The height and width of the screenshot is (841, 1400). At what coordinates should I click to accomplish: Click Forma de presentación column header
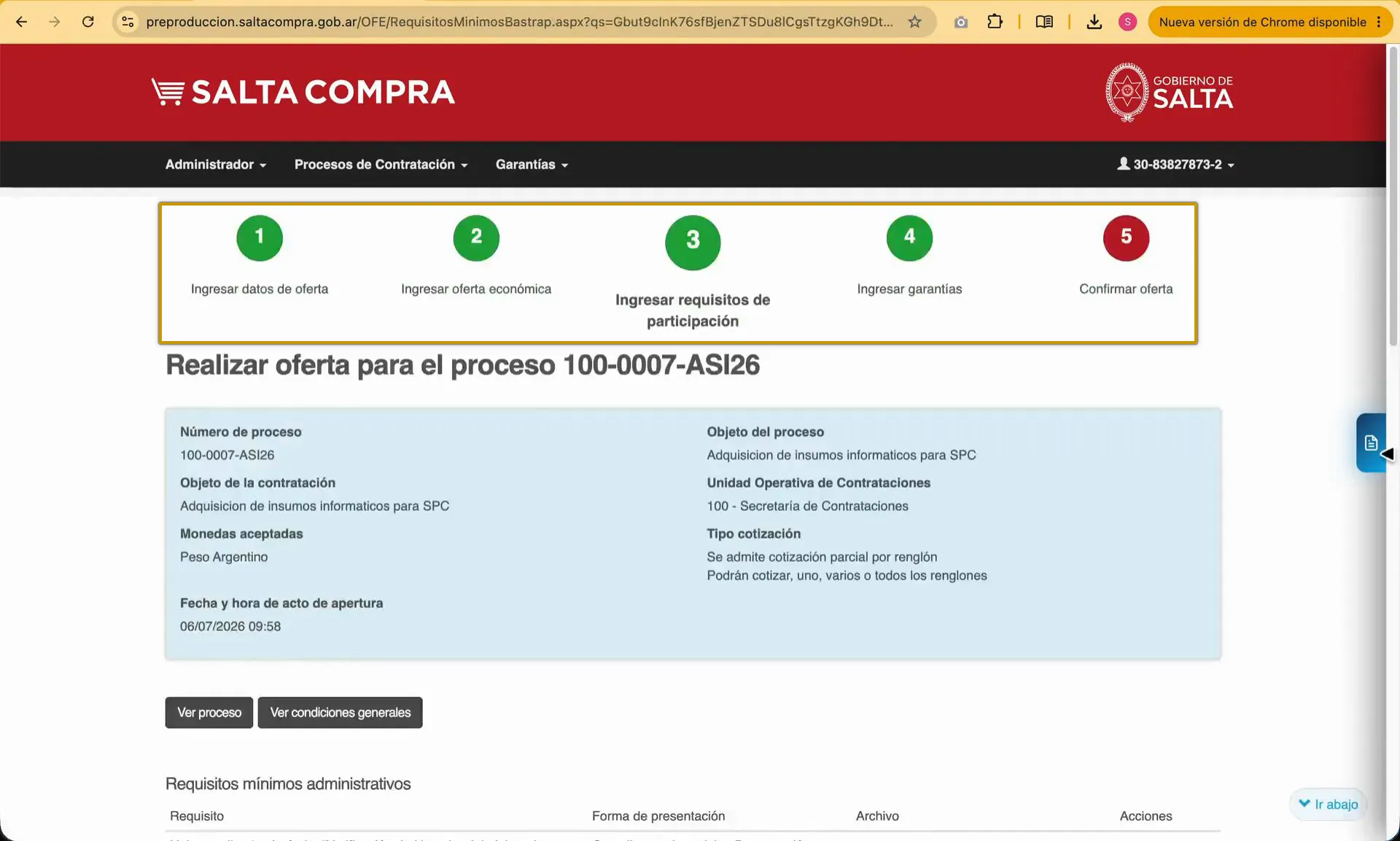pyautogui.click(x=658, y=816)
